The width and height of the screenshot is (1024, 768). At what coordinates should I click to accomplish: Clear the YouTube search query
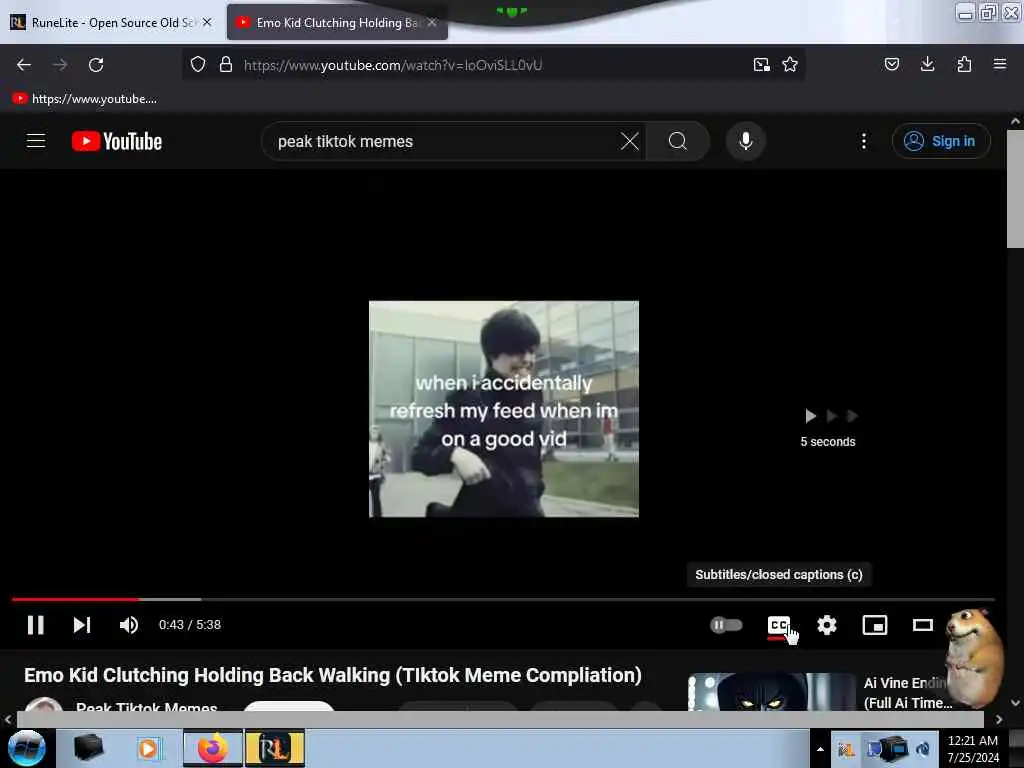pos(630,141)
